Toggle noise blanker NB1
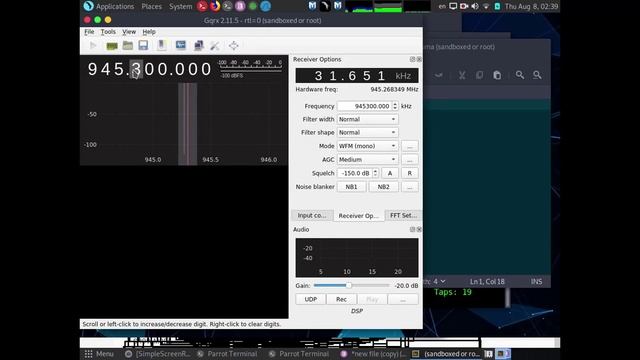Viewport: 640px width, 360px height. (x=351, y=187)
